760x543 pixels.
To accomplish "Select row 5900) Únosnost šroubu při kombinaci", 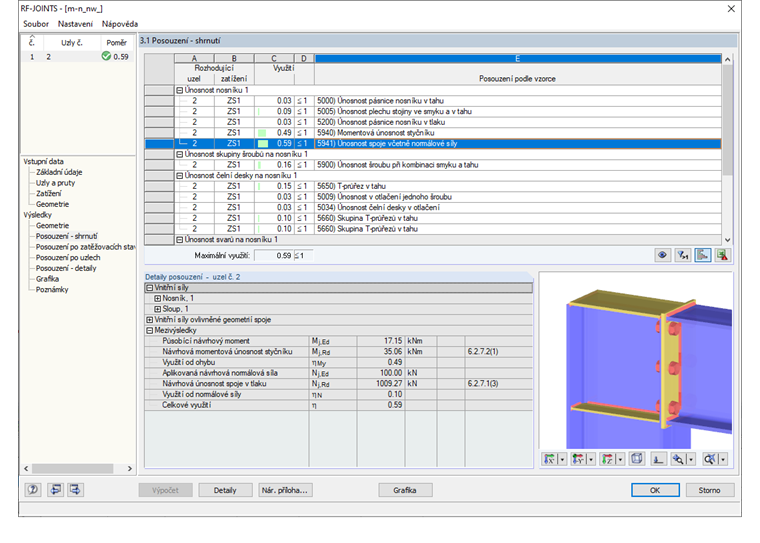I will (433, 165).
